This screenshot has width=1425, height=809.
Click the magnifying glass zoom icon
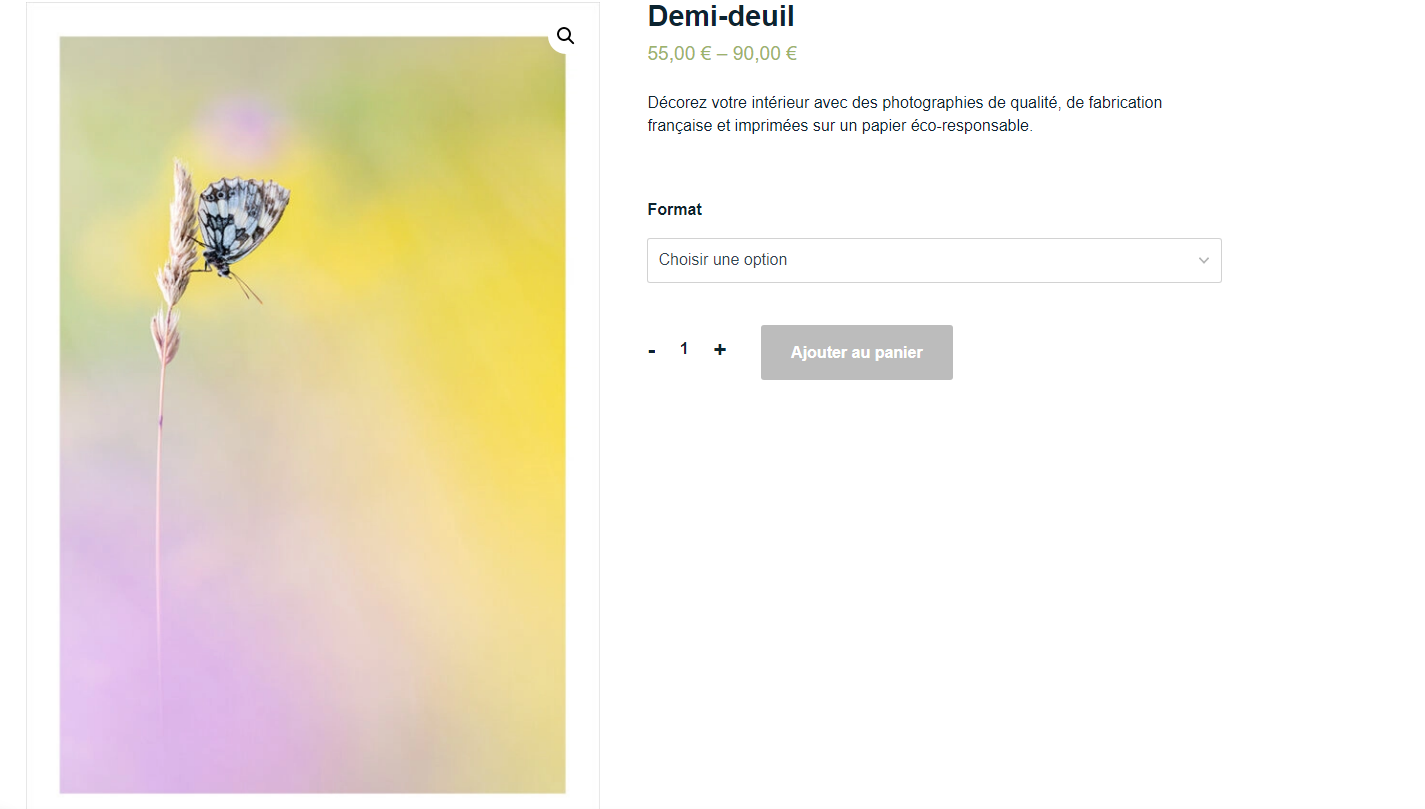565,37
